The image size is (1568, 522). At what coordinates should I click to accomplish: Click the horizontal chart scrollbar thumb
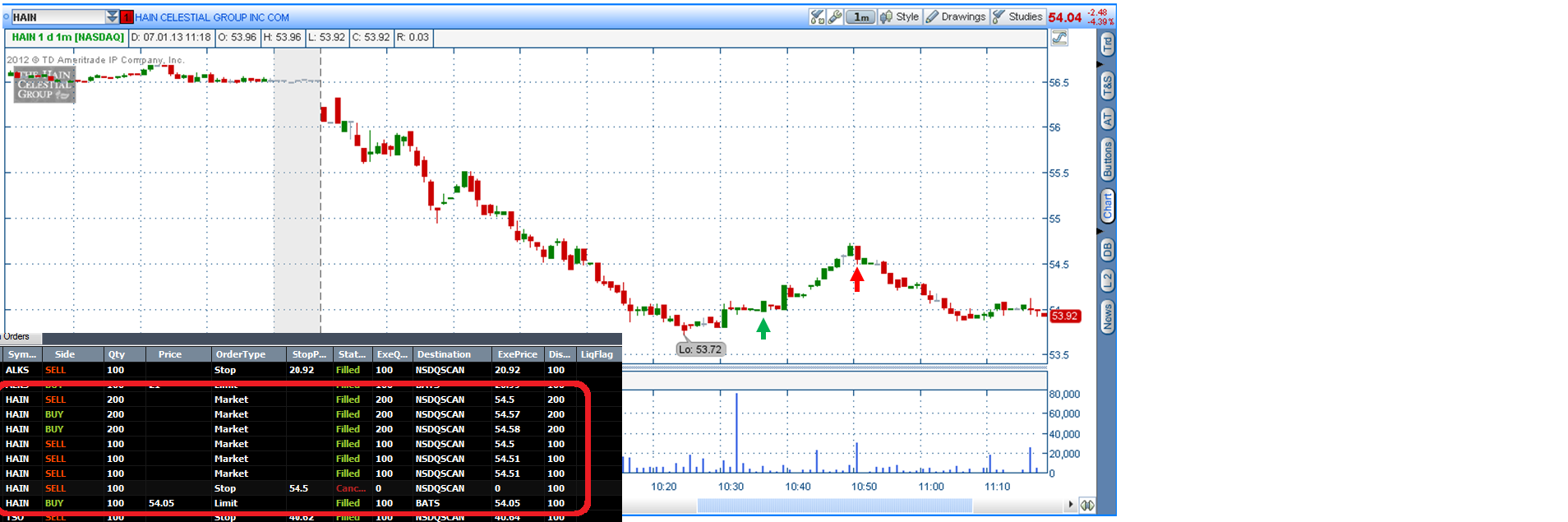click(x=834, y=506)
